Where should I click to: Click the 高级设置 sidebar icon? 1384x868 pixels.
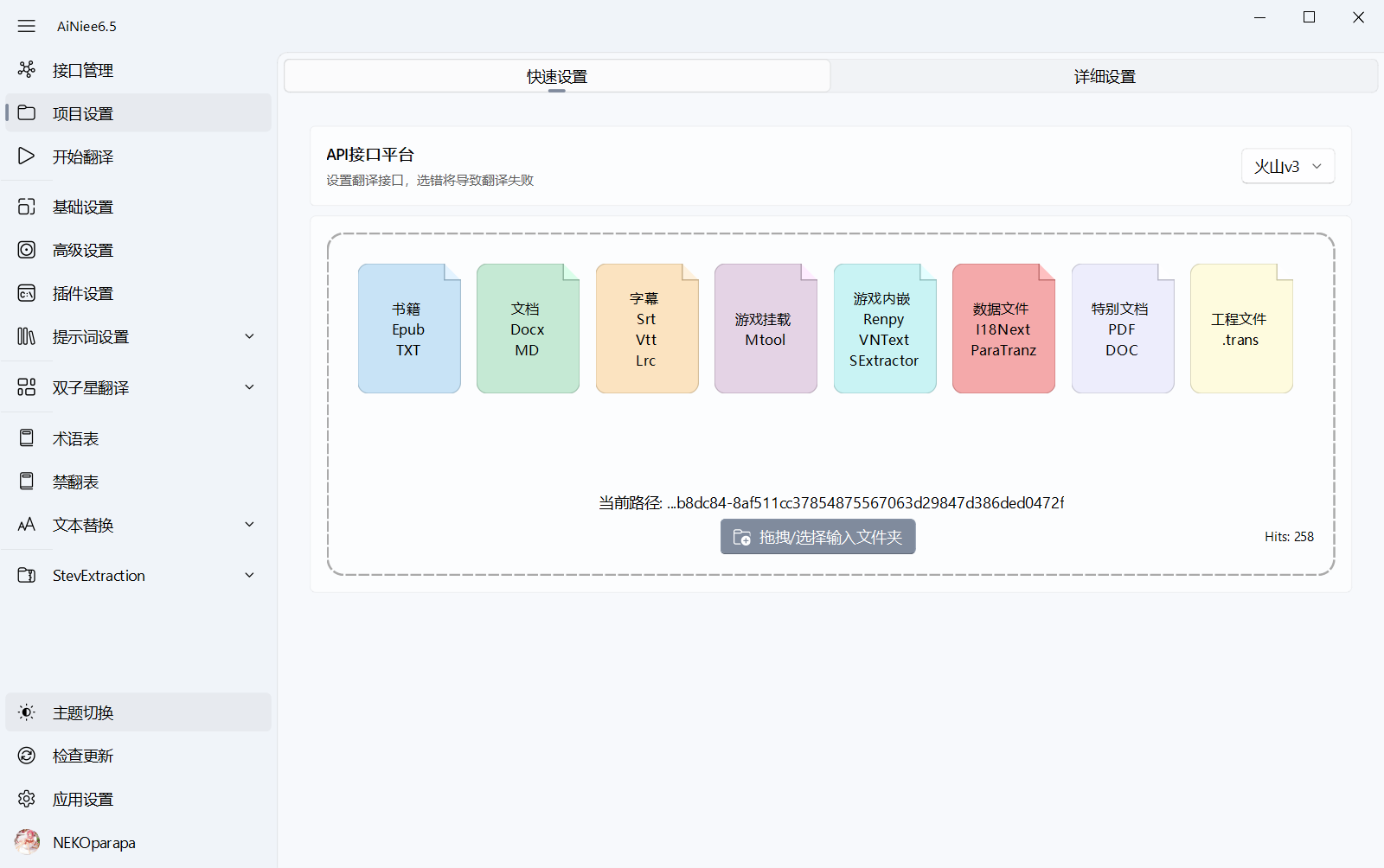(27, 250)
